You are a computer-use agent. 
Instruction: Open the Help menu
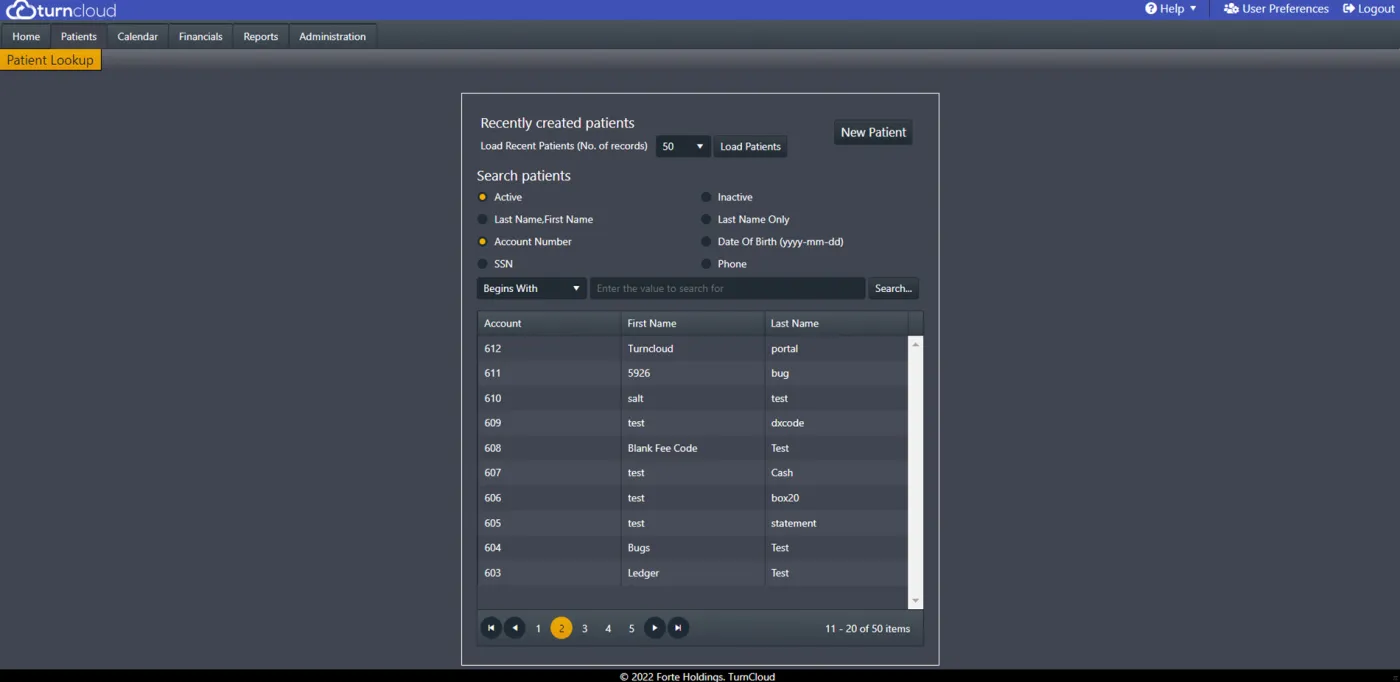point(1171,9)
